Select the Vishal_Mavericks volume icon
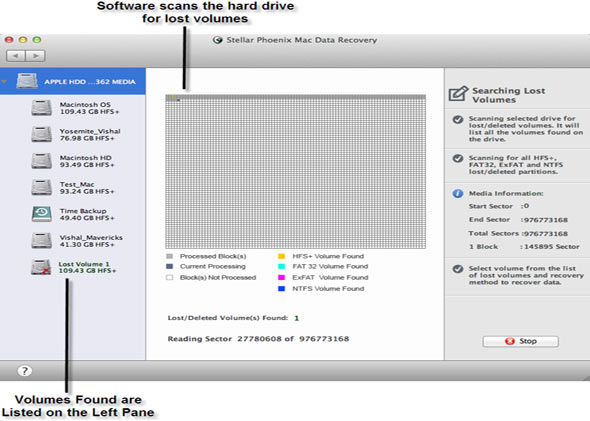The height and width of the screenshot is (421, 590). click(x=41, y=241)
